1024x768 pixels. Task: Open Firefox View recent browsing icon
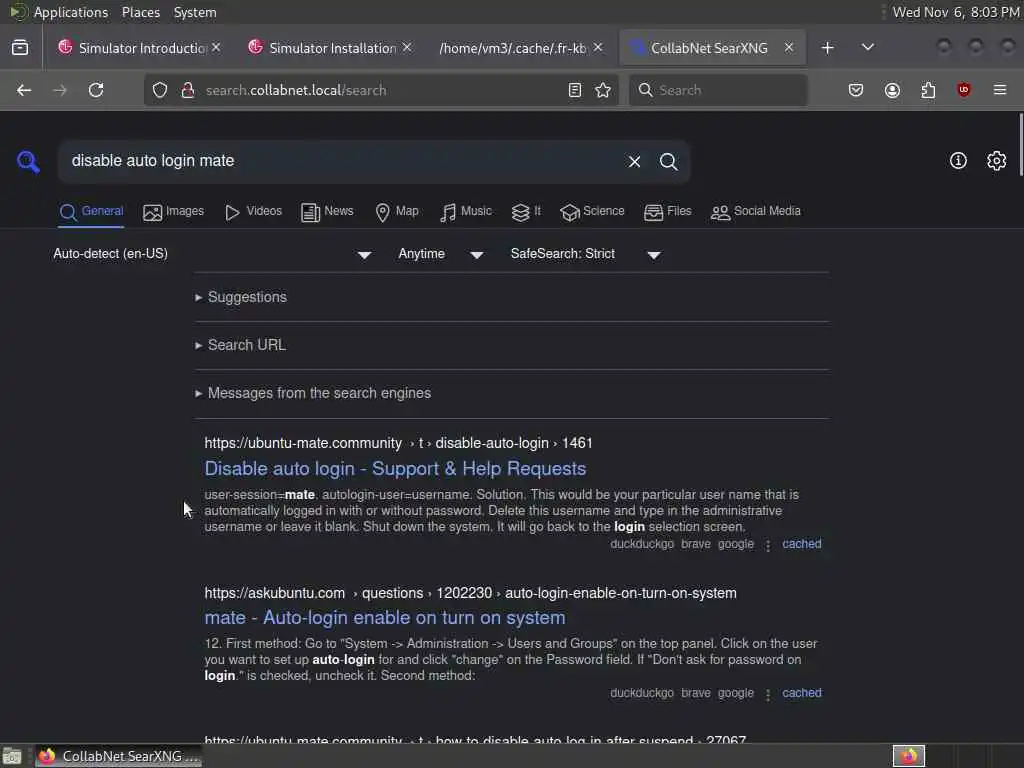point(20,48)
